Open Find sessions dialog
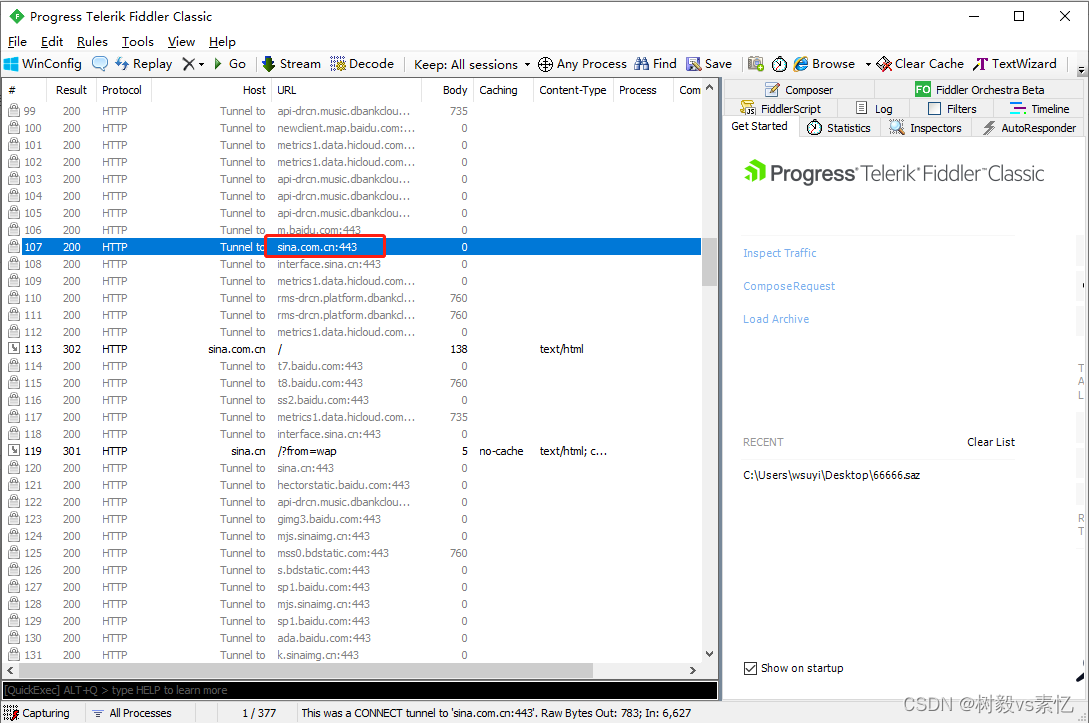1089x723 pixels. 655,64
